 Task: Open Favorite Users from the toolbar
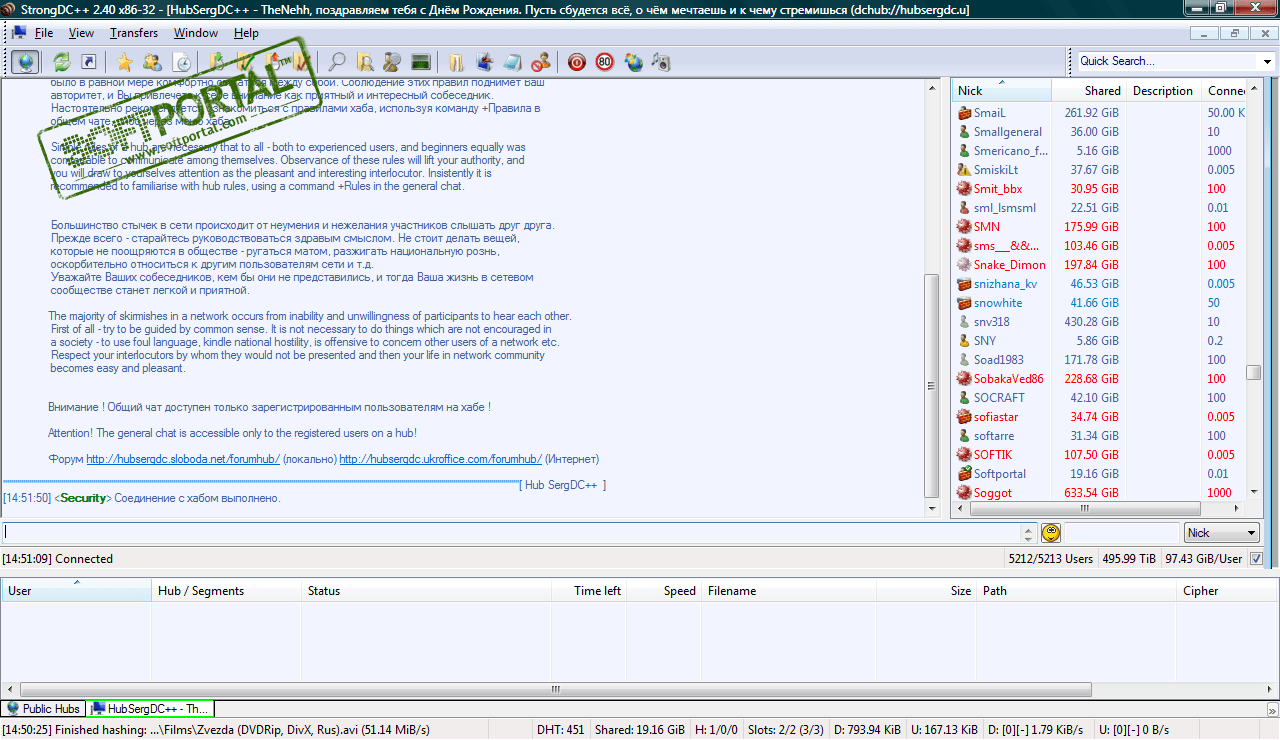tap(152, 62)
